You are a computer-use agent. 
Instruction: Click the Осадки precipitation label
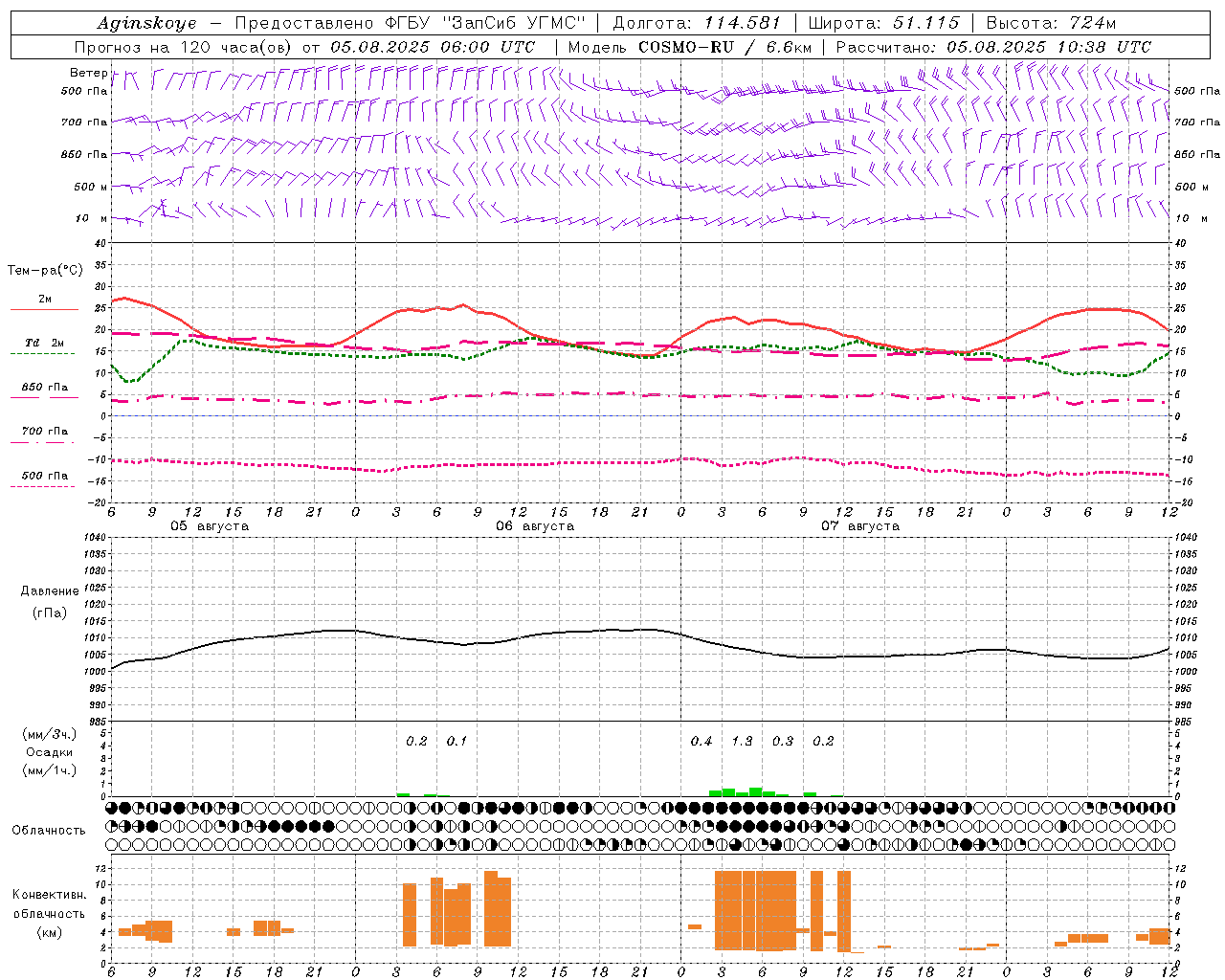[x=50, y=752]
